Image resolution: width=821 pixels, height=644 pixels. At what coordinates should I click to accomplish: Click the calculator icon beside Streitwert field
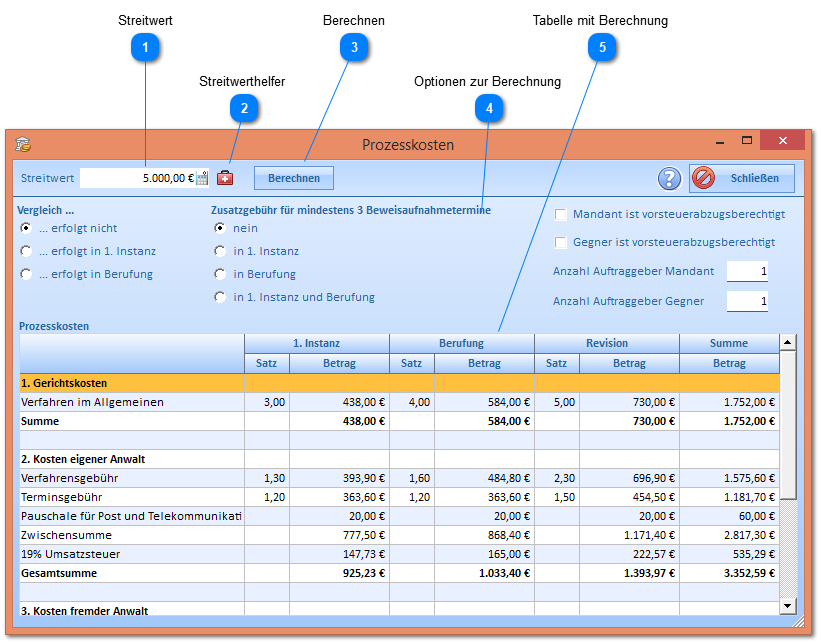tap(202, 178)
